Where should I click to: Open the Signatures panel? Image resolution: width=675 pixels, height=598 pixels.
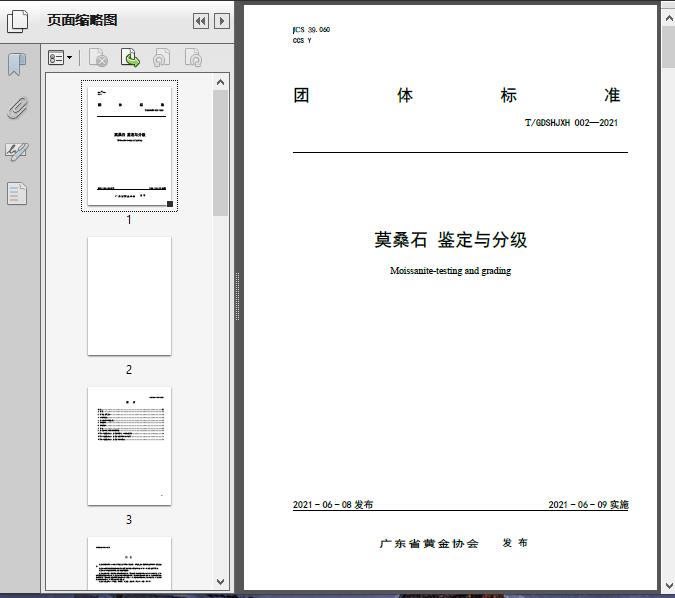click(x=17, y=151)
